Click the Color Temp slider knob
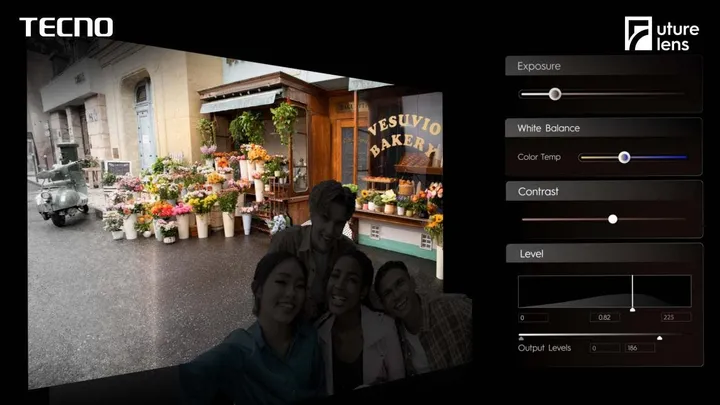The width and height of the screenshot is (720, 405). [624, 157]
